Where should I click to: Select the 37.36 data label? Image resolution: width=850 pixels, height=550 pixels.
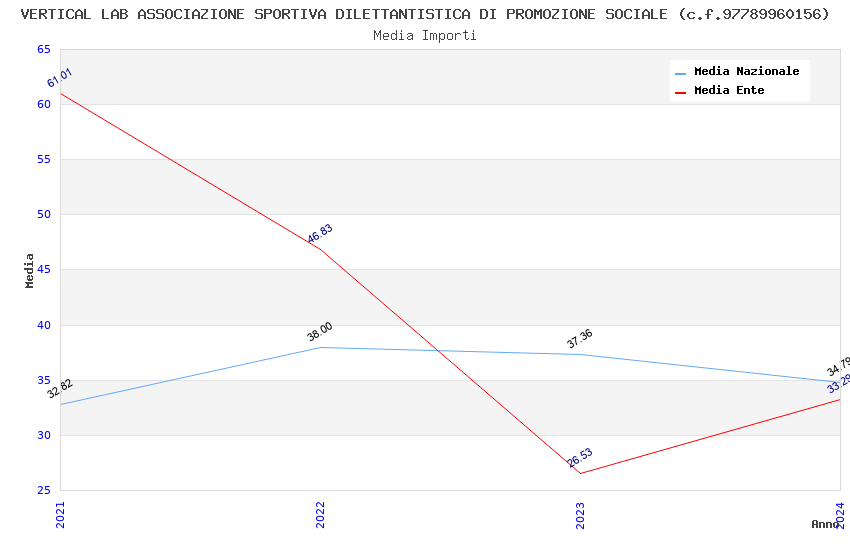coord(580,339)
